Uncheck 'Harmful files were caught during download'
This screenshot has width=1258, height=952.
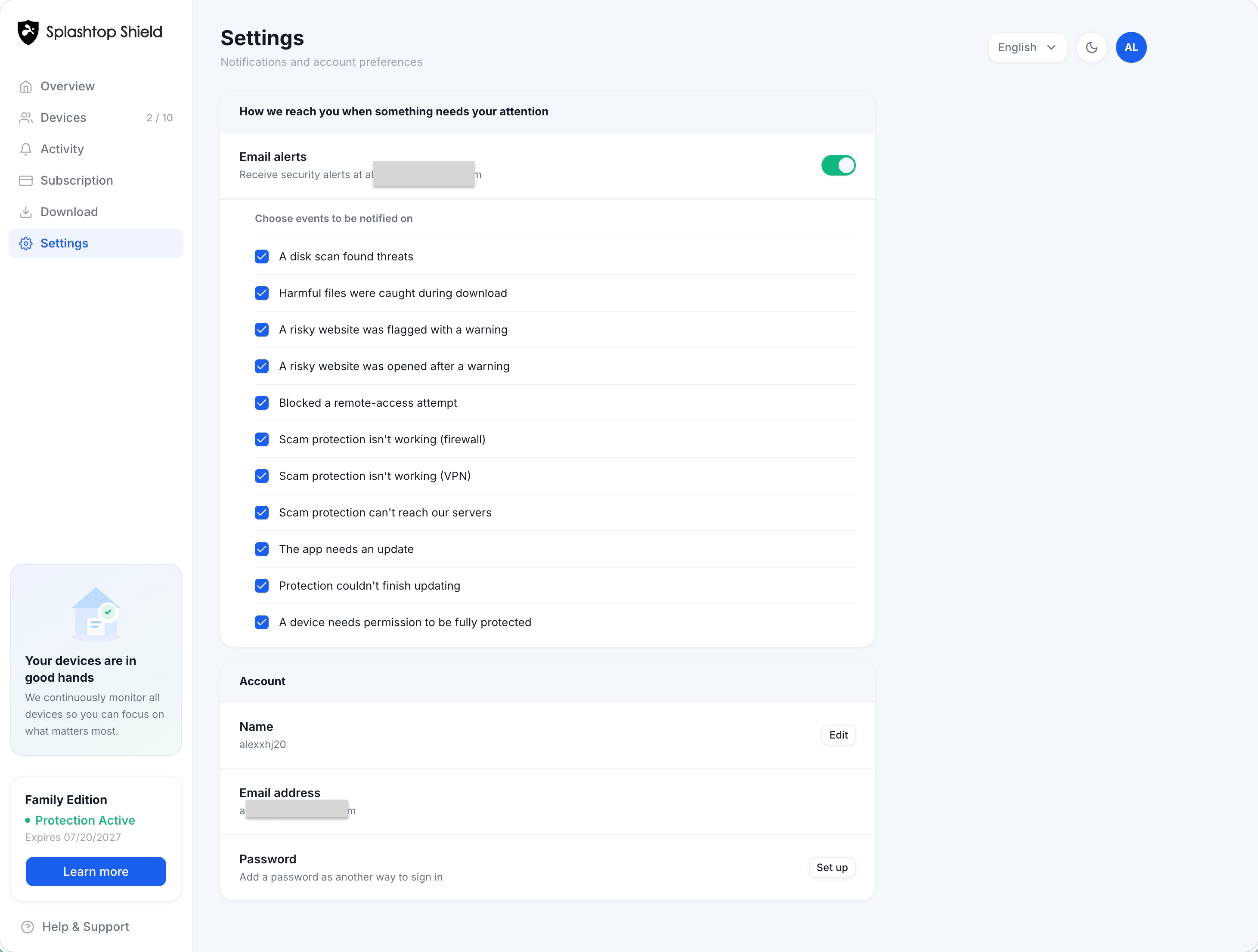[x=262, y=293]
